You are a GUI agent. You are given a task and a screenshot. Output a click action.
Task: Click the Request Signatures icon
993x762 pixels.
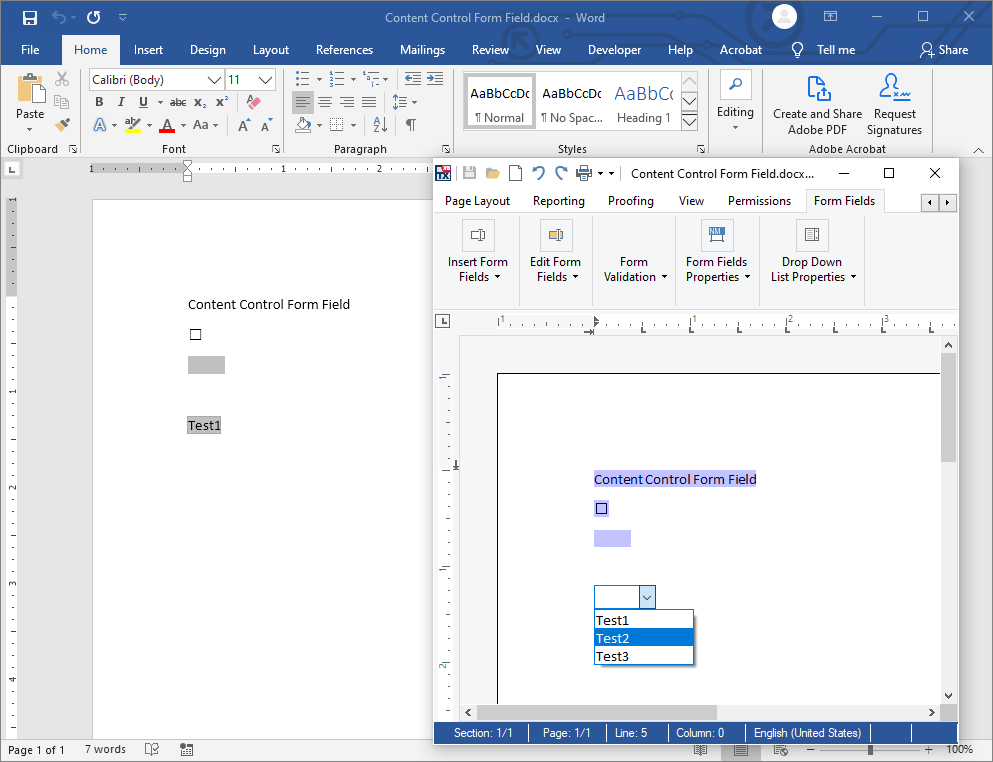tap(893, 100)
